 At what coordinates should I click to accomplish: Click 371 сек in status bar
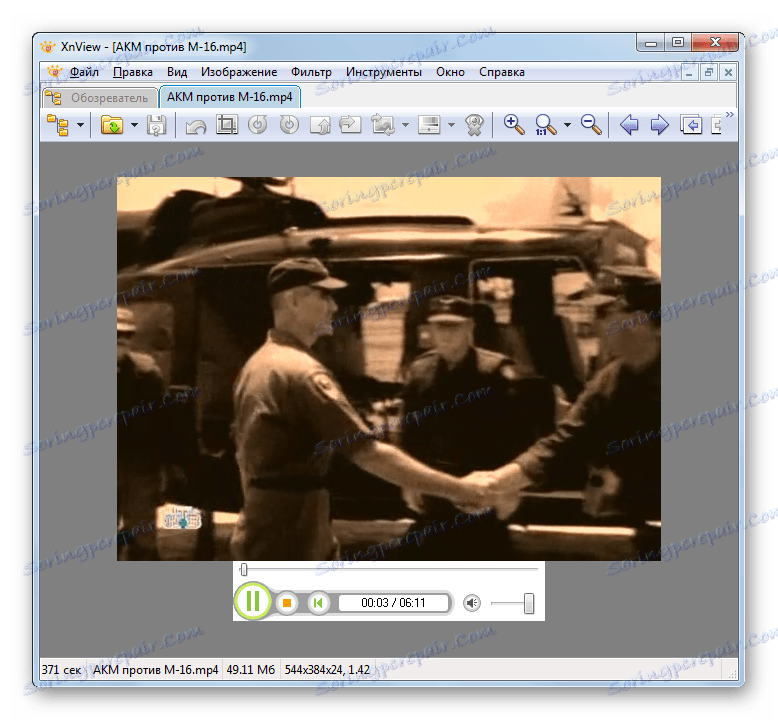click(62, 670)
